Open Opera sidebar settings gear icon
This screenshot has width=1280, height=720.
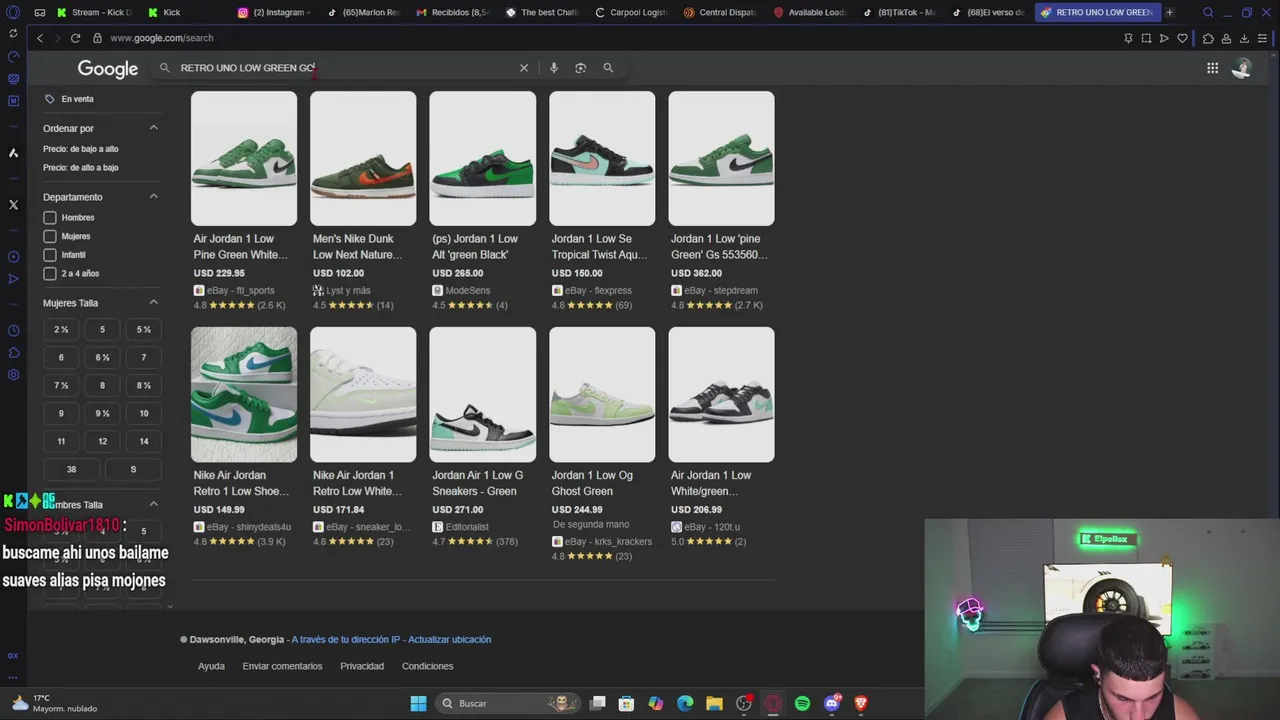pyautogui.click(x=13, y=375)
